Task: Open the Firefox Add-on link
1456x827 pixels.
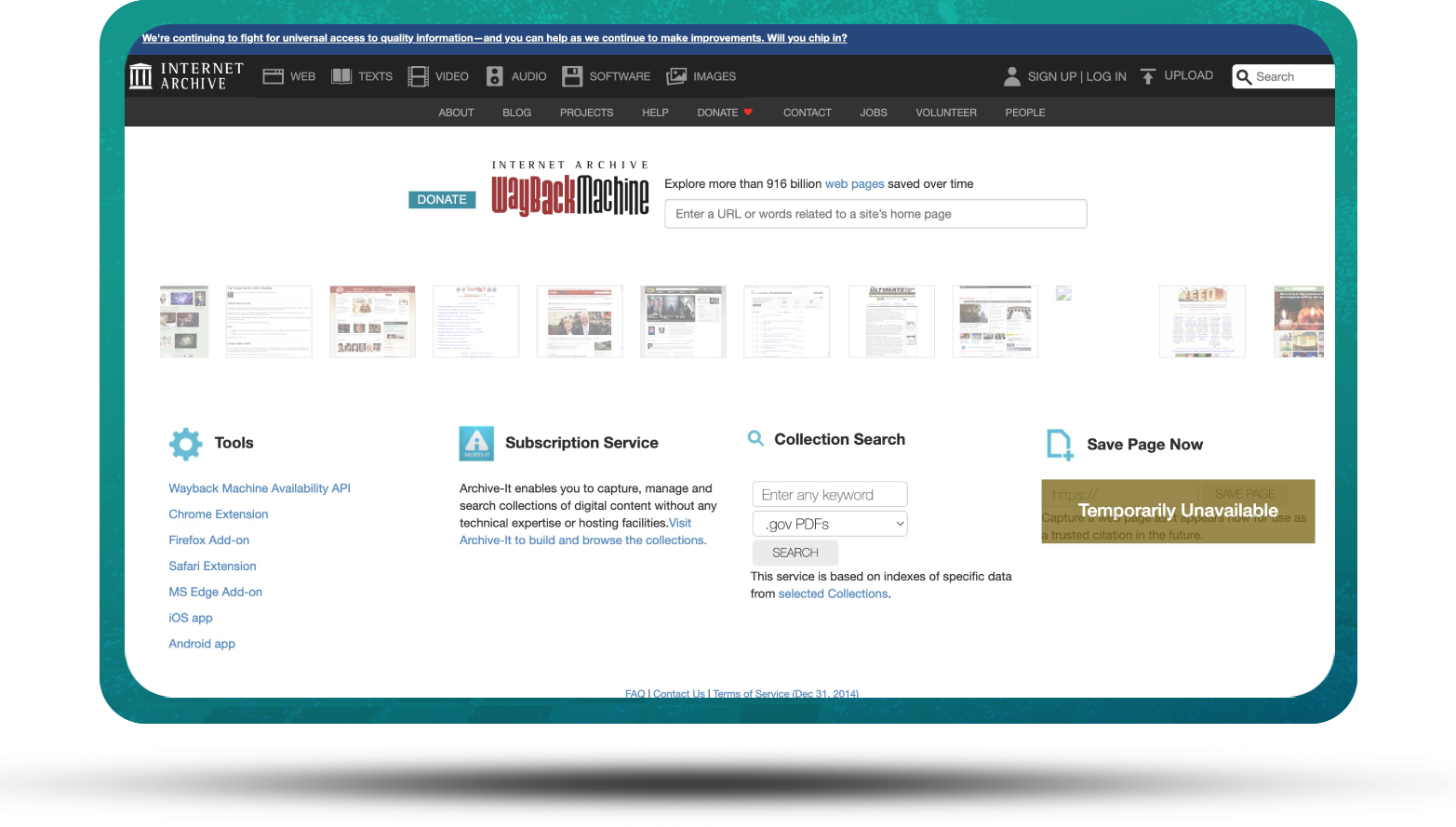Action: pyautogui.click(x=209, y=540)
